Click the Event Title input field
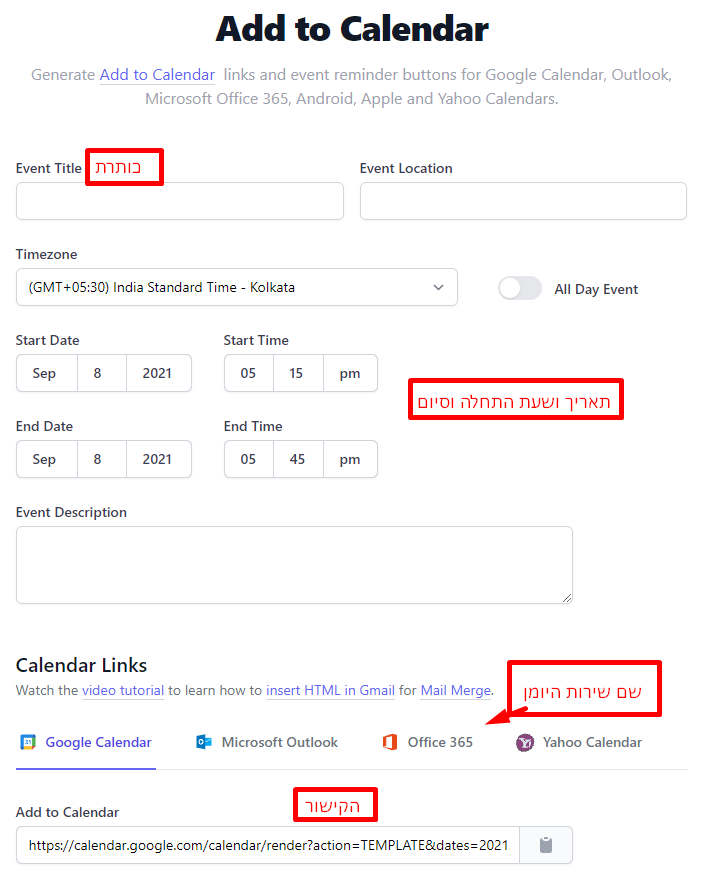The width and height of the screenshot is (705, 877). [180, 201]
